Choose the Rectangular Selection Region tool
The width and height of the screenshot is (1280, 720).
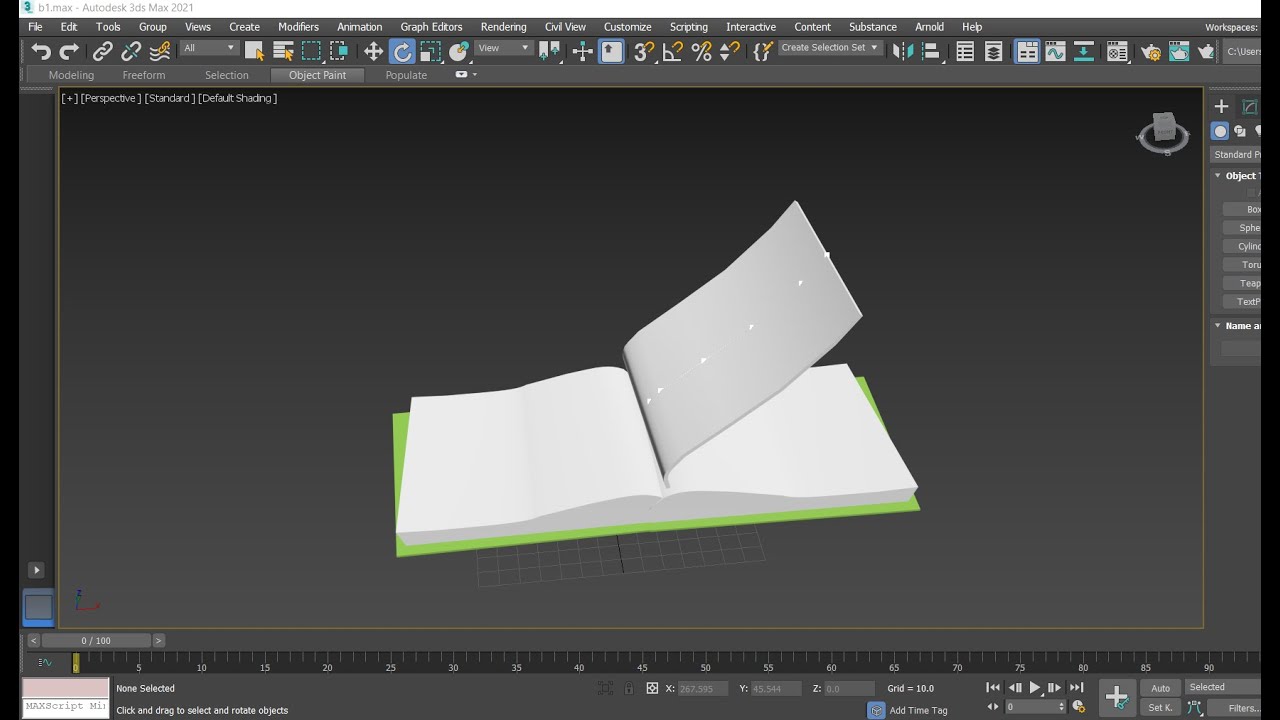pos(311,51)
